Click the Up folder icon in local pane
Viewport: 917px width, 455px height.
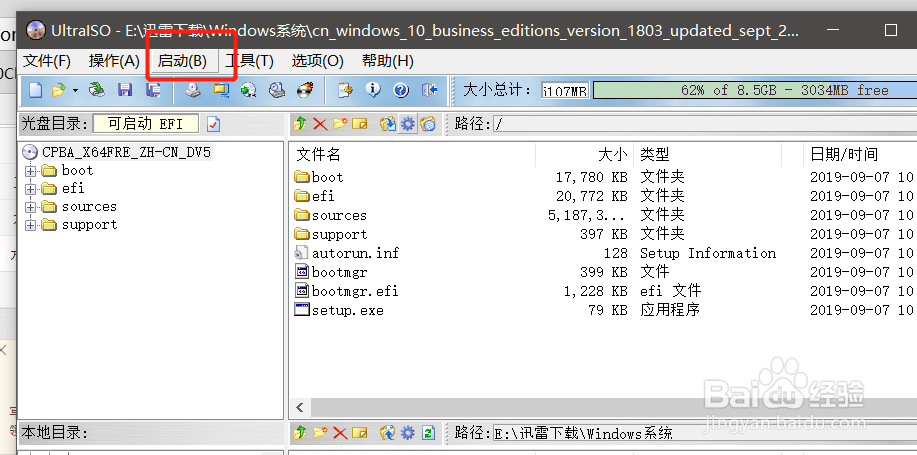(x=301, y=433)
